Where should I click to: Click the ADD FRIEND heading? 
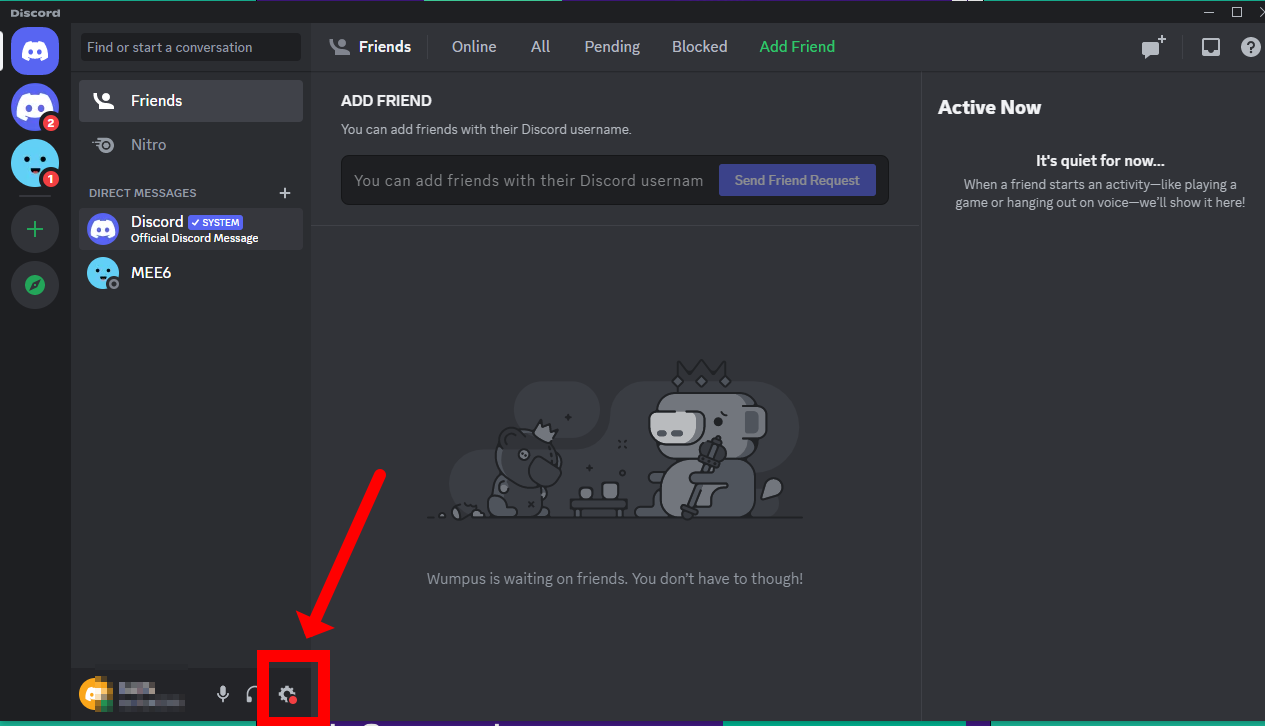pyautogui.click(x=386, y=101)
